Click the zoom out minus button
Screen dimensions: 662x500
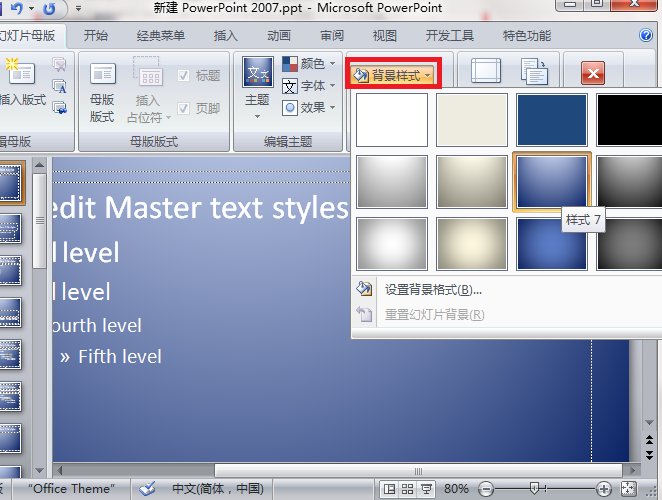[486, 489]
